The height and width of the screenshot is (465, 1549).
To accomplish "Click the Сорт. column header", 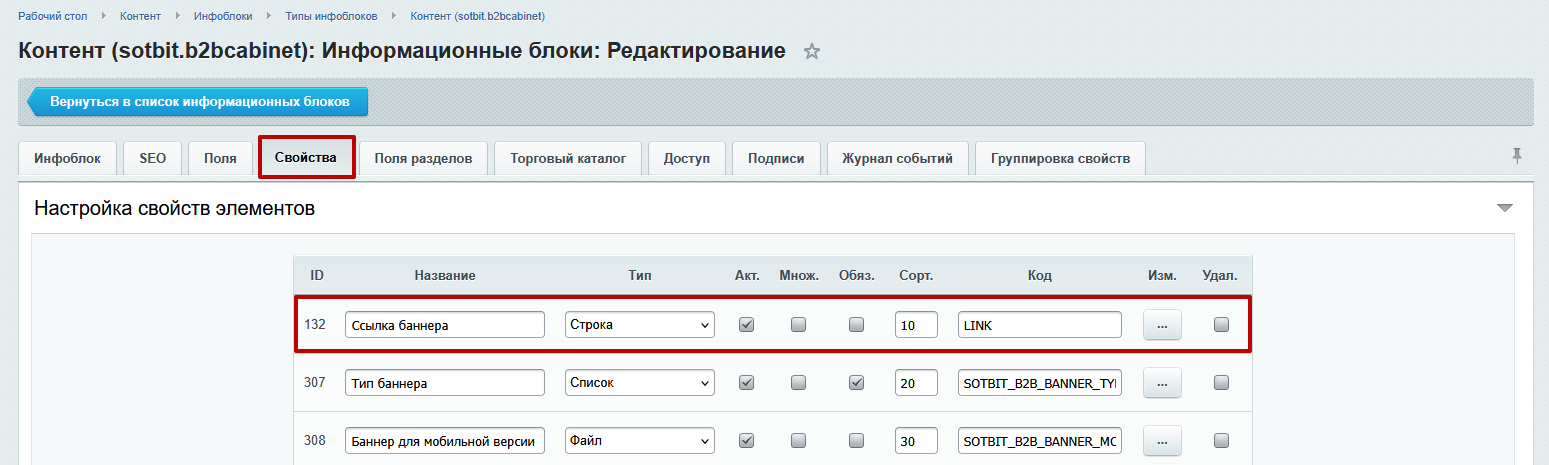I will (916, 275).
